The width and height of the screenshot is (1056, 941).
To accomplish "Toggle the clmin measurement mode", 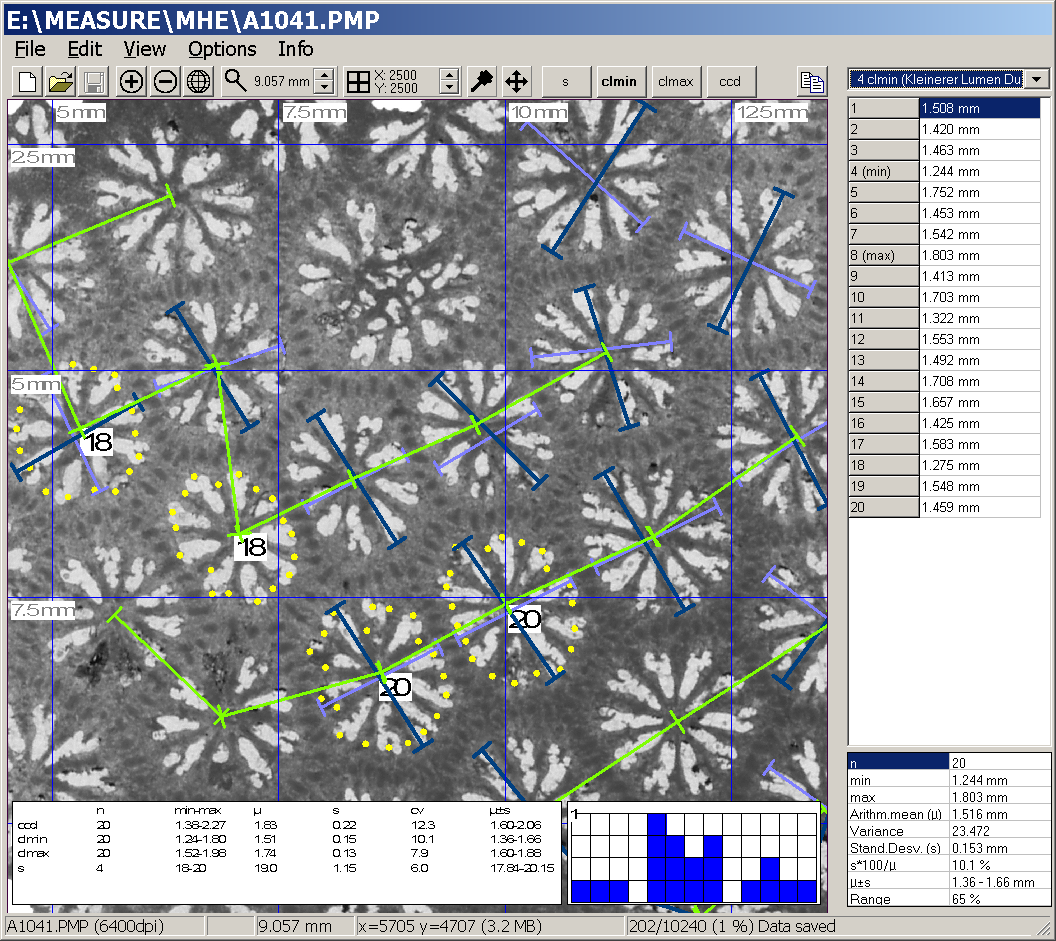I will (x=618, y=82).
